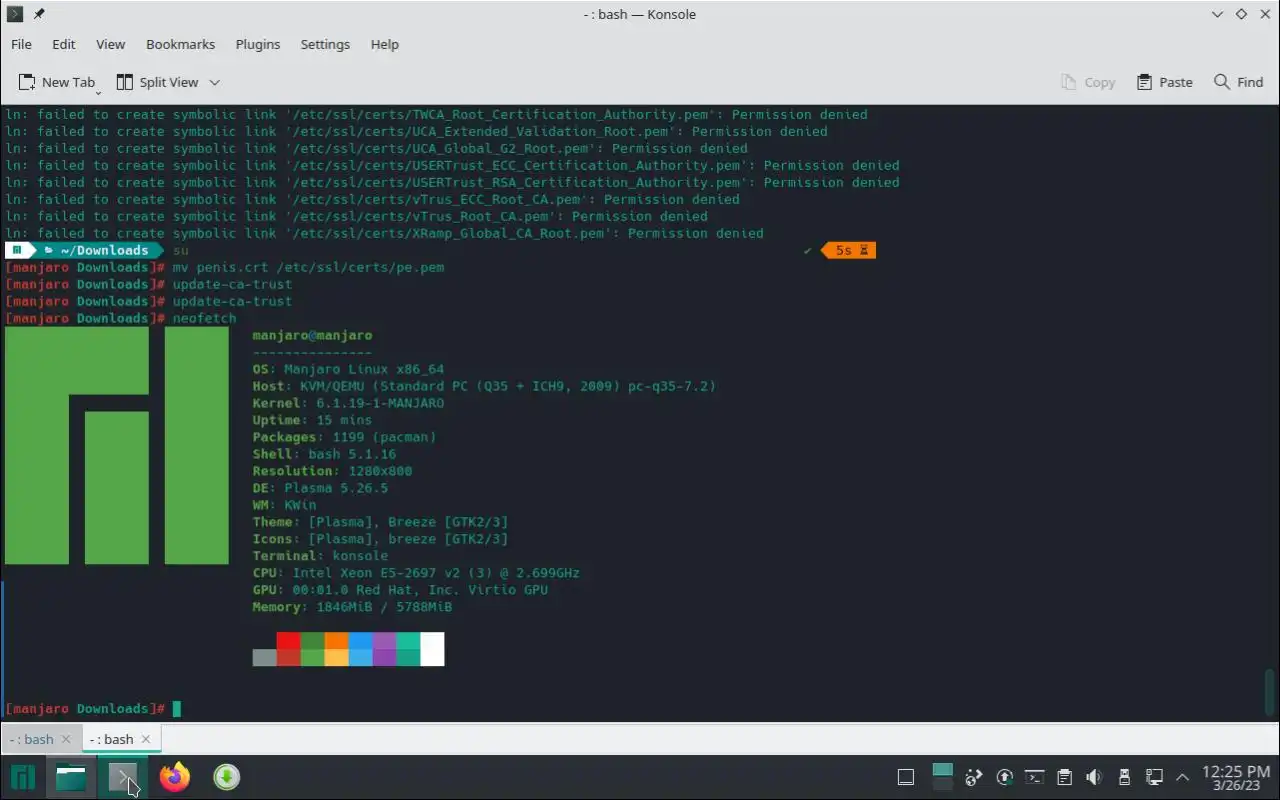Click the 'DE: Plasma 5.26.5' line

[x=320, y=488]
